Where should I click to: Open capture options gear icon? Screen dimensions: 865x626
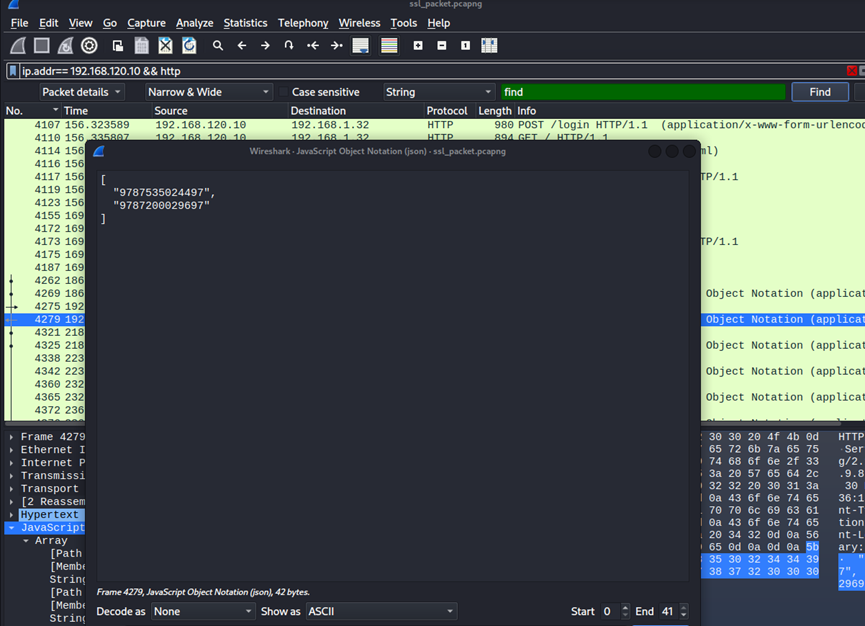pyautogui.click(x=89, y=45)
